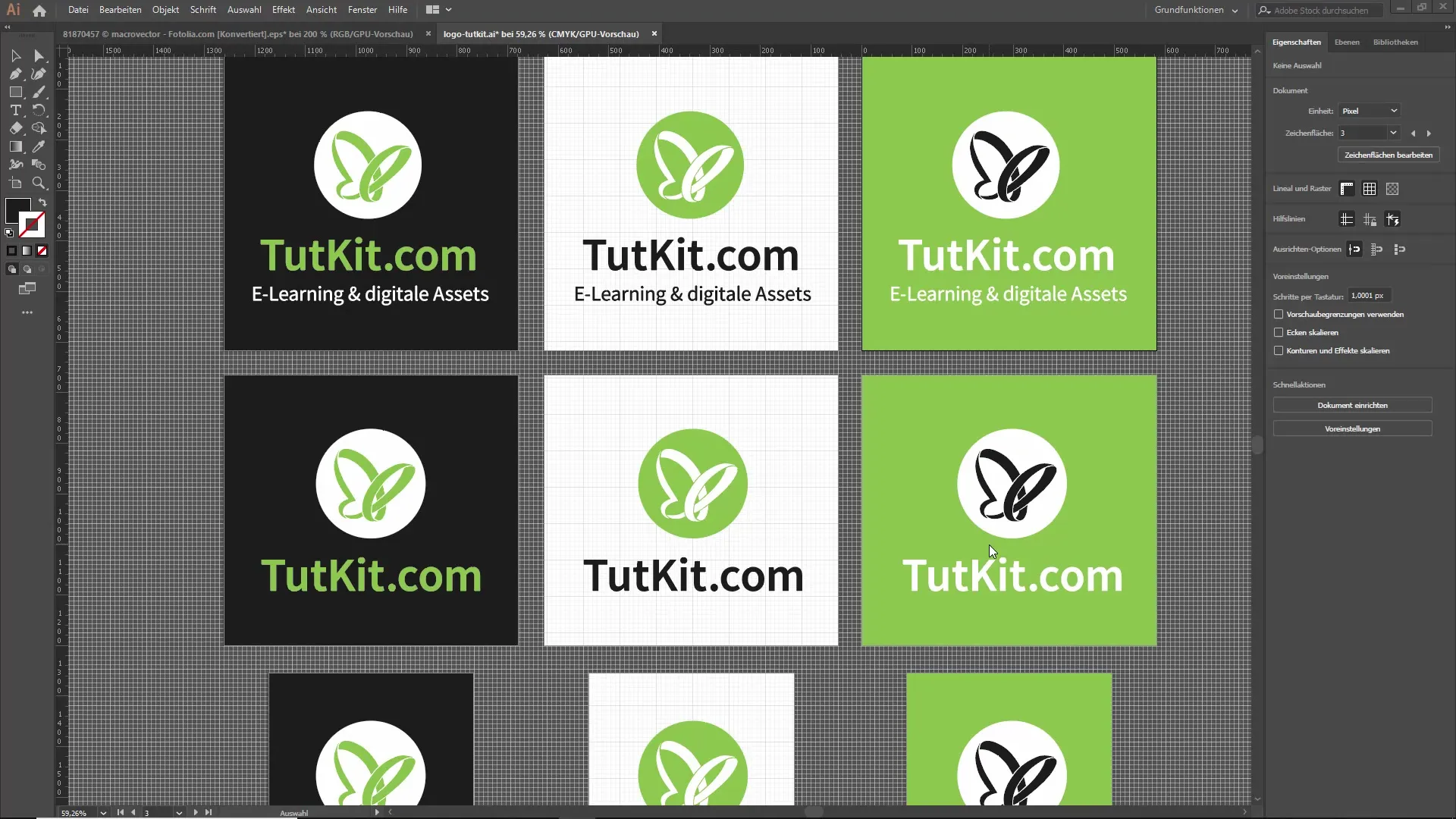The image size is (1456, 819).
Task: Select the Eyedropper tool
Action: [x=39, y=146]
